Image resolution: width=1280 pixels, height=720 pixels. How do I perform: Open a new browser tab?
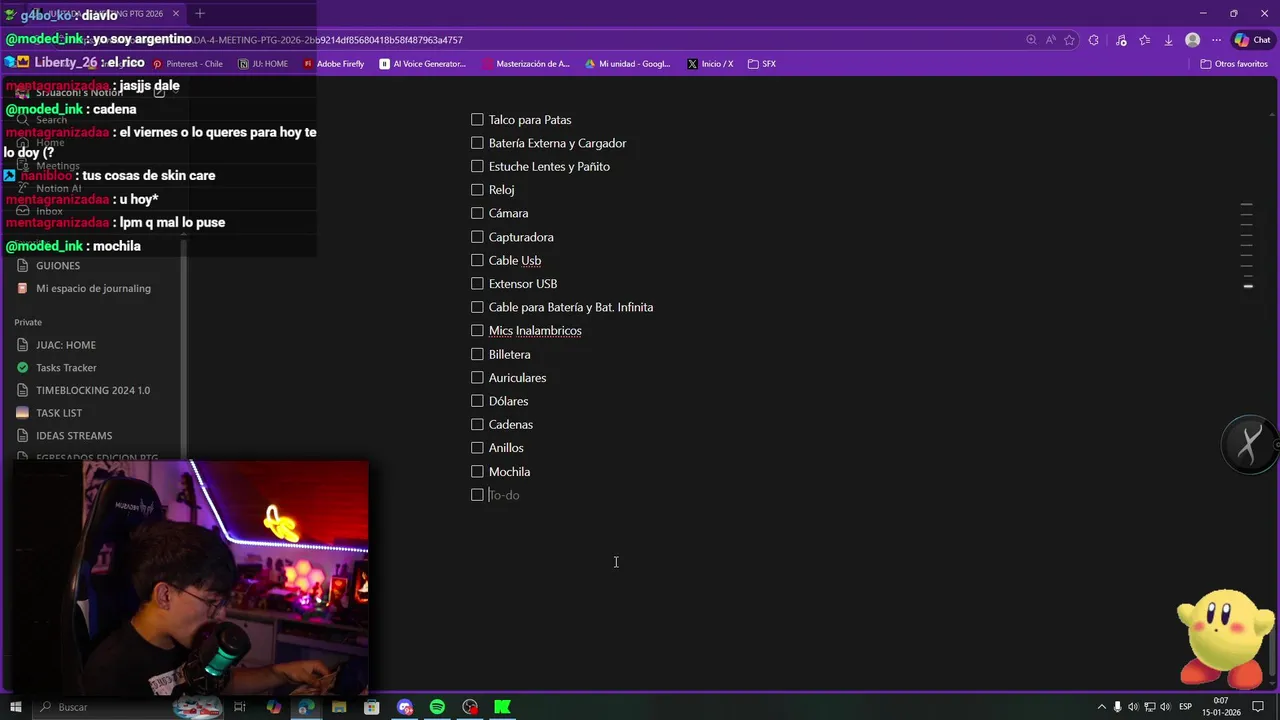tap(199, 13)
